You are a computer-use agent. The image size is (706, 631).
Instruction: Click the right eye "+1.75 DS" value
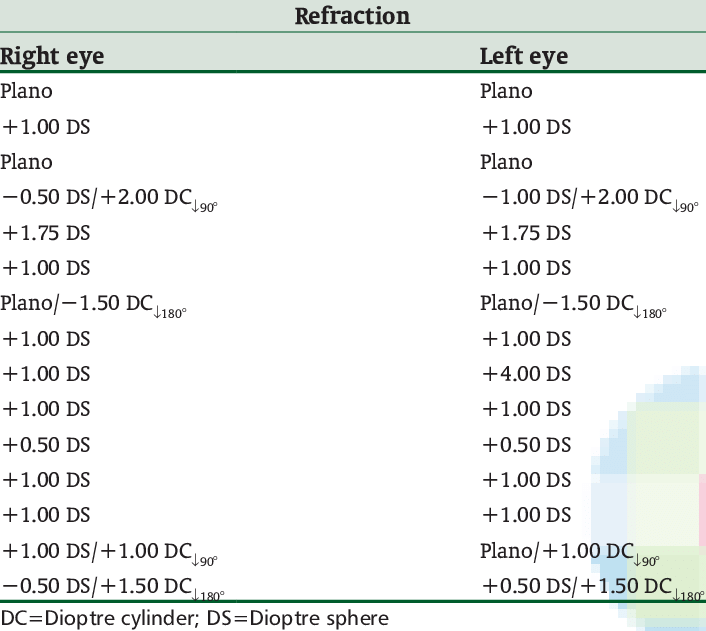click(x=46, y=233)
